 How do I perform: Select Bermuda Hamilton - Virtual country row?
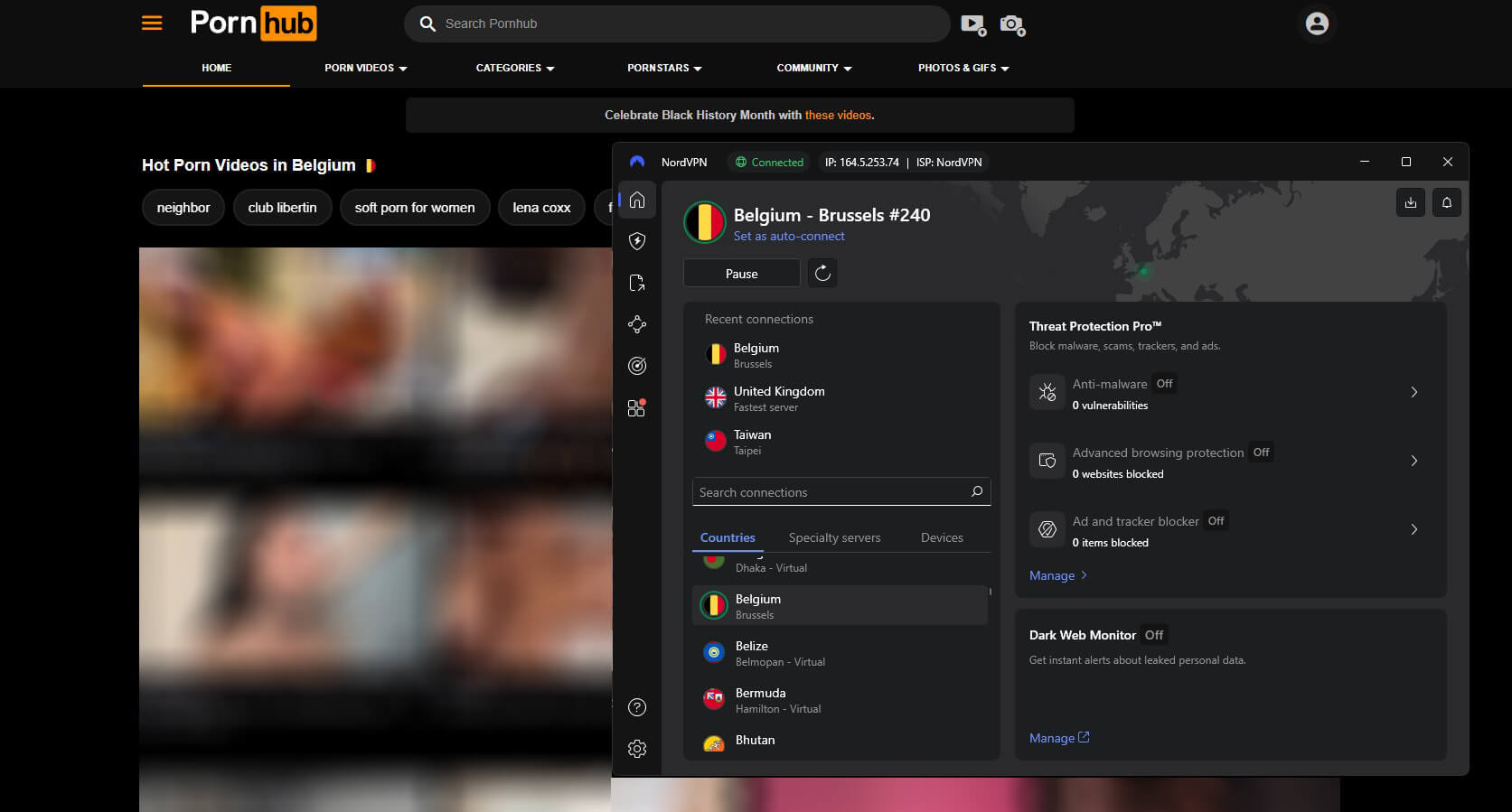point(840,699)
